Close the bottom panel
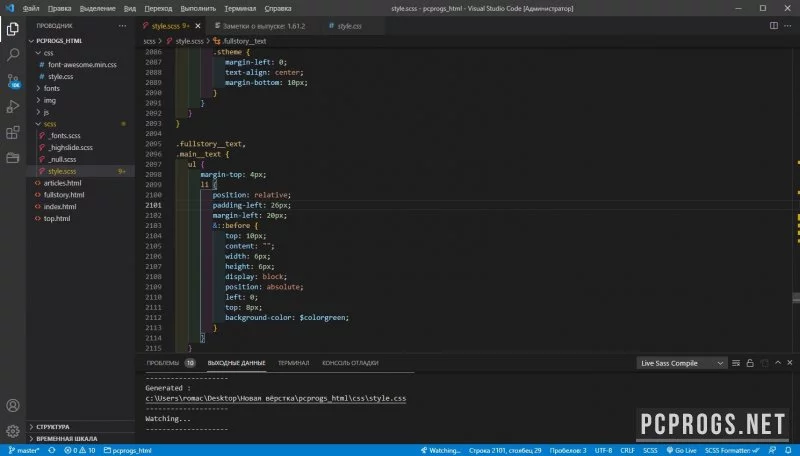Image resolution: width=800 pixels, height=456 pixels. click(x=790, y=363)
